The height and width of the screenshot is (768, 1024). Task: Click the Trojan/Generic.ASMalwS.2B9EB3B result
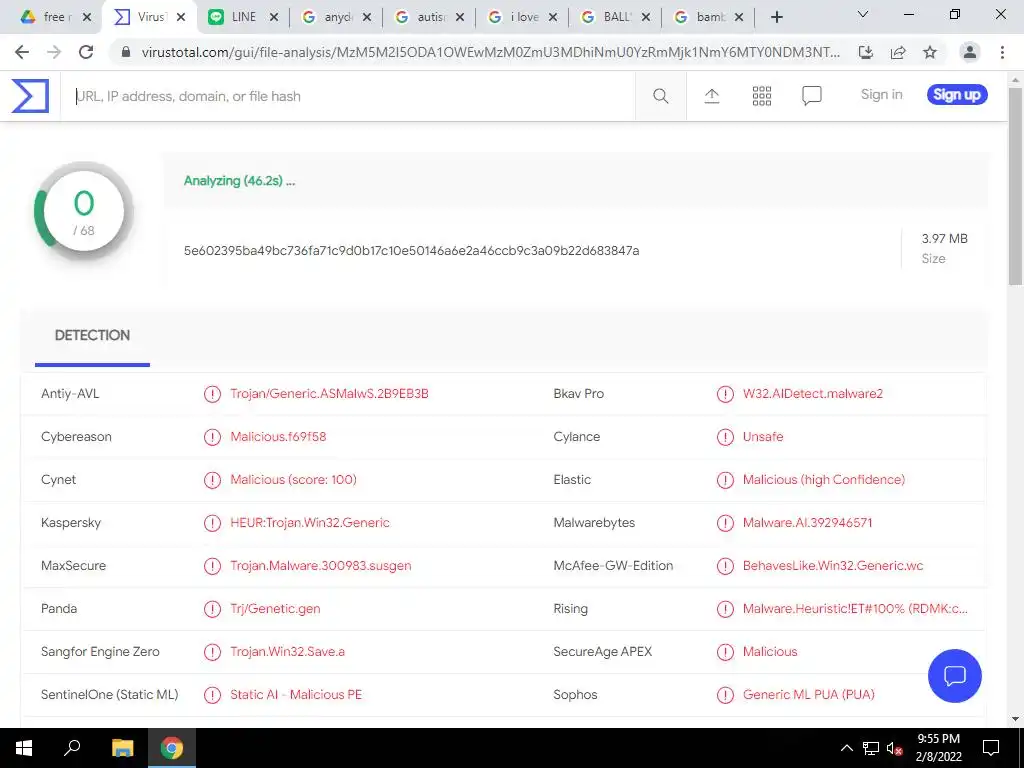[x=329, y=394]
